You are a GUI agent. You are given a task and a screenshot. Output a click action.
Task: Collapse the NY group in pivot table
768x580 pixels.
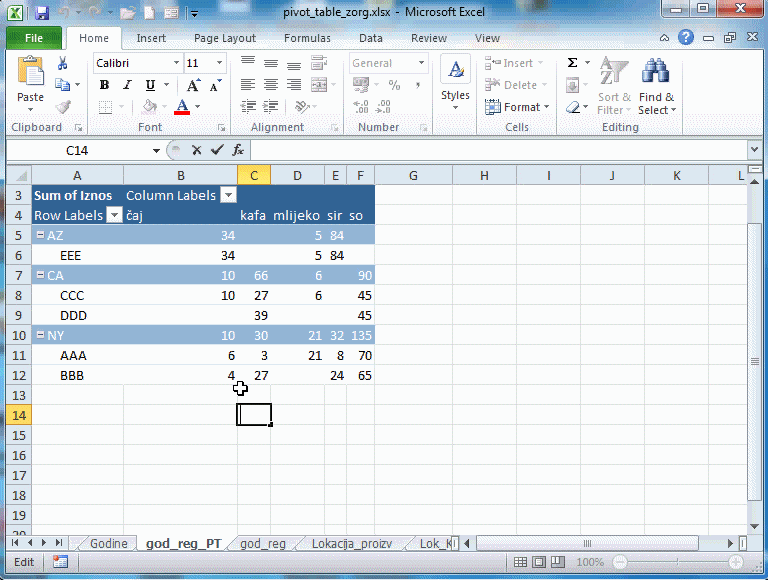click(39, 334)
